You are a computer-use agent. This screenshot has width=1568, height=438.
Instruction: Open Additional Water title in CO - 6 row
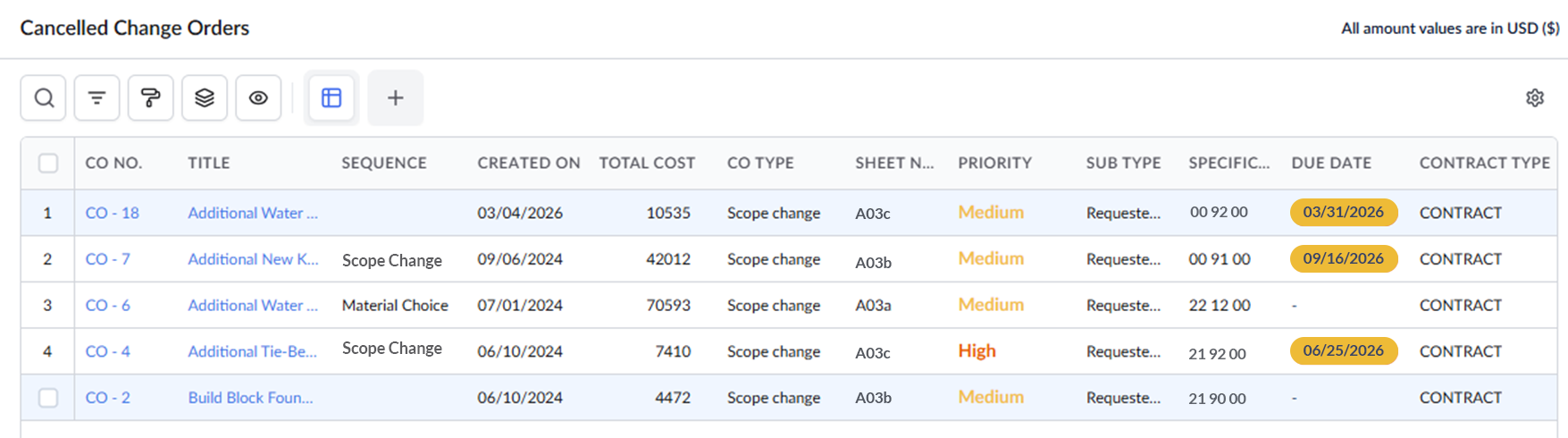click(x=253, y=306)
